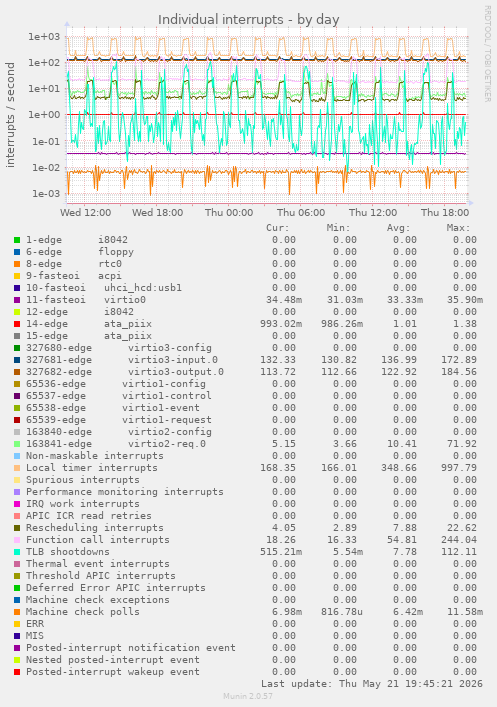497x707 pixels.
Task: Click the Thu 12:00 time axis label
Action: pos(373,212)
